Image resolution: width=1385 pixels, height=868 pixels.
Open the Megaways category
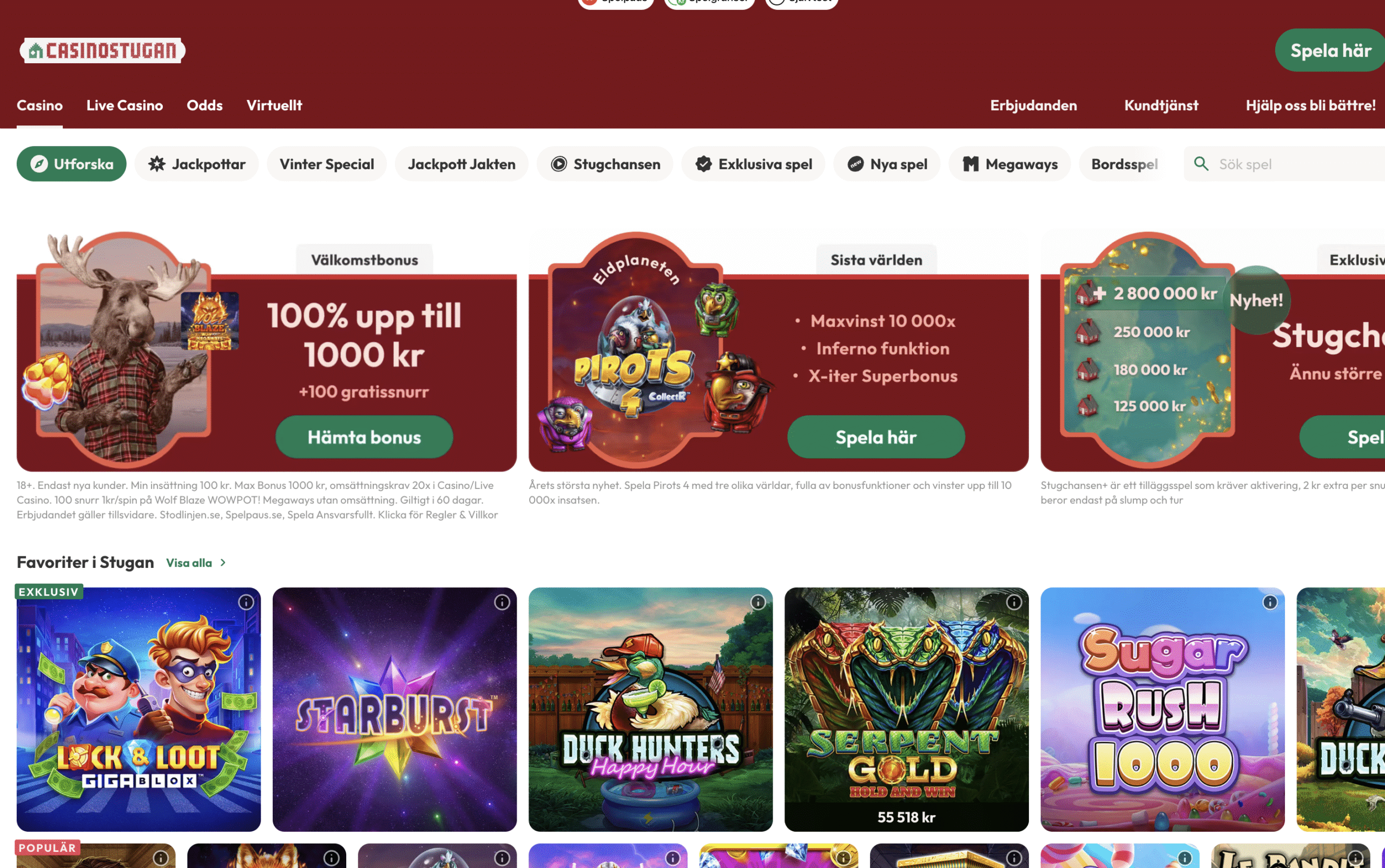(1010, 164)
